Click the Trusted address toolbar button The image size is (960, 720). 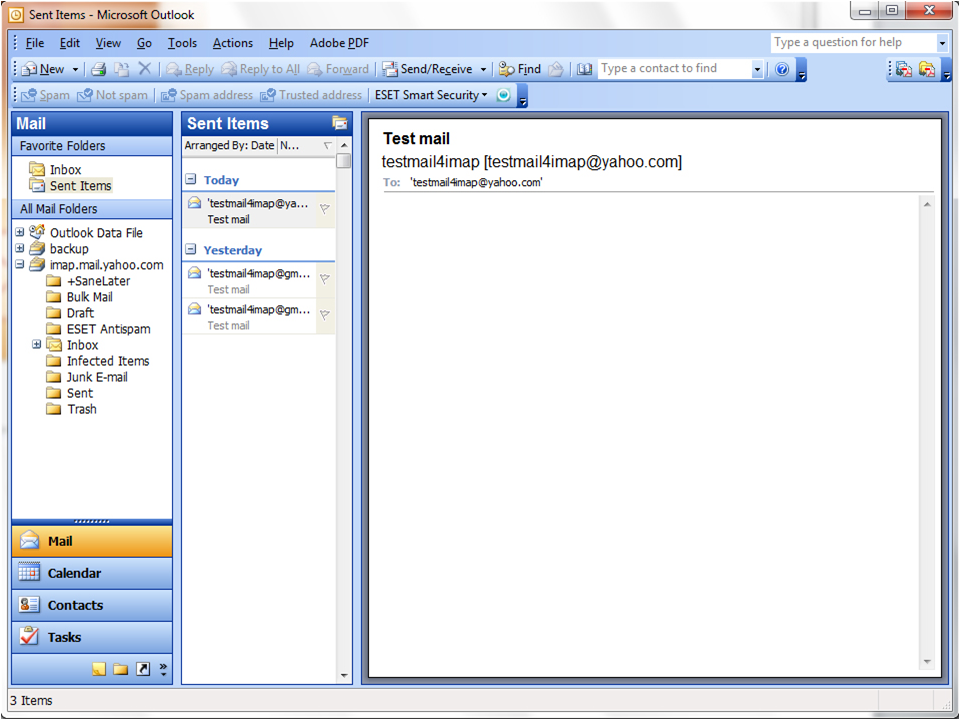click(311, 95)
